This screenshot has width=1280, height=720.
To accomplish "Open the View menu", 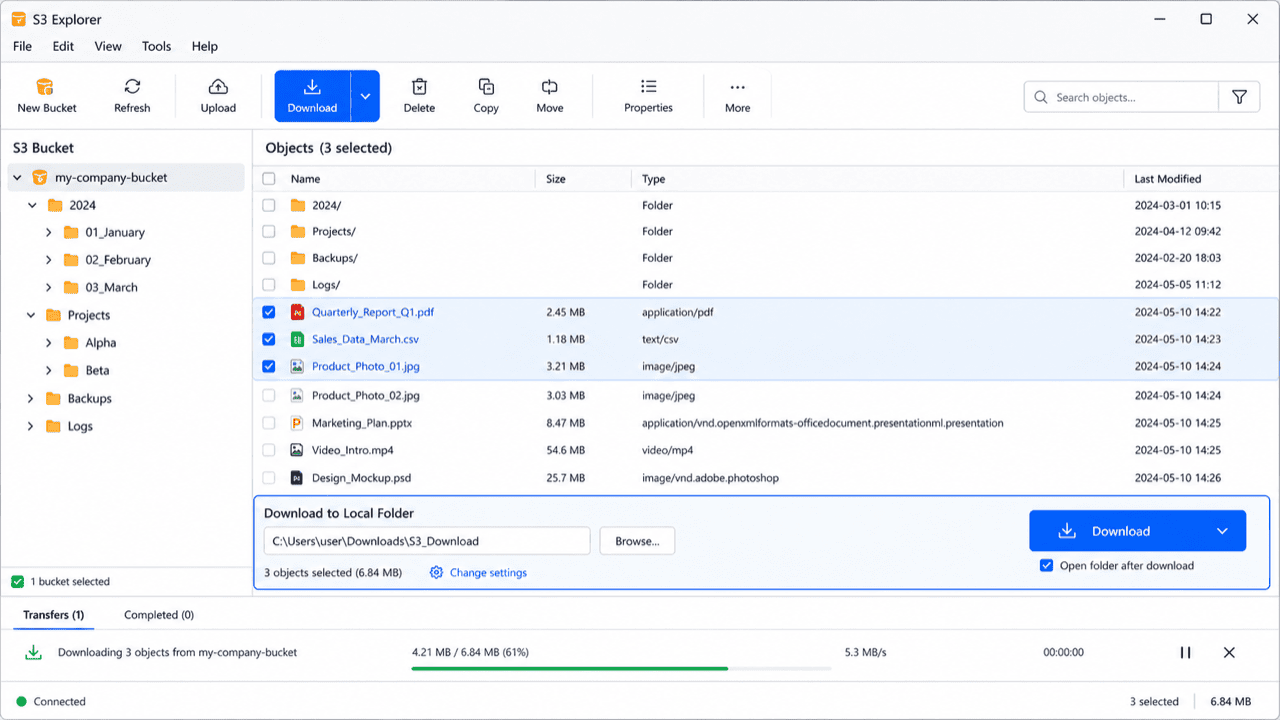I will click(x=108, y=46).
